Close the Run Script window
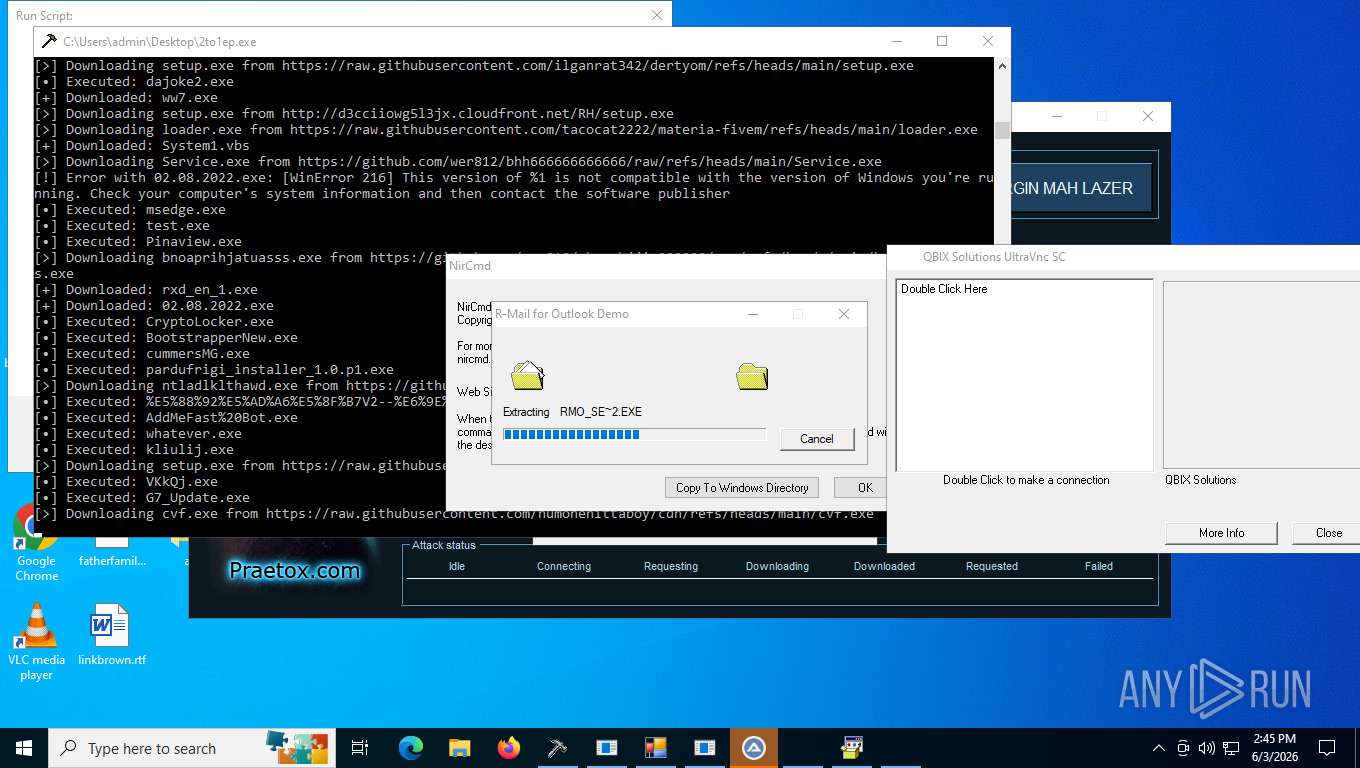Image resolution: width=1360 pixels, height=768 pixels. pyautogui.click(x=657, y=15)
